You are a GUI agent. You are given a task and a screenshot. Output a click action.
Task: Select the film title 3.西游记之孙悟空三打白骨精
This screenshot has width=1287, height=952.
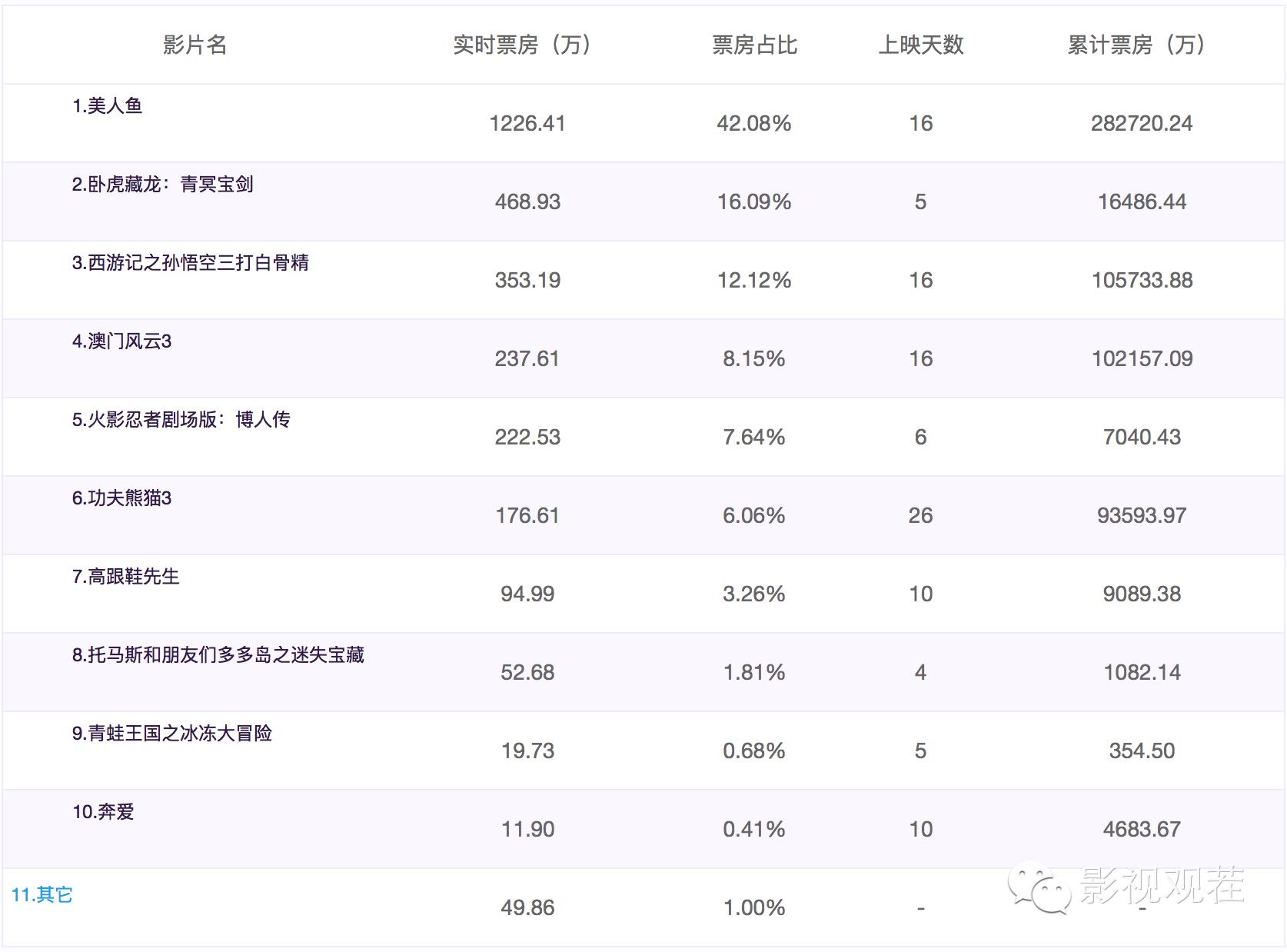coord(191,263)
